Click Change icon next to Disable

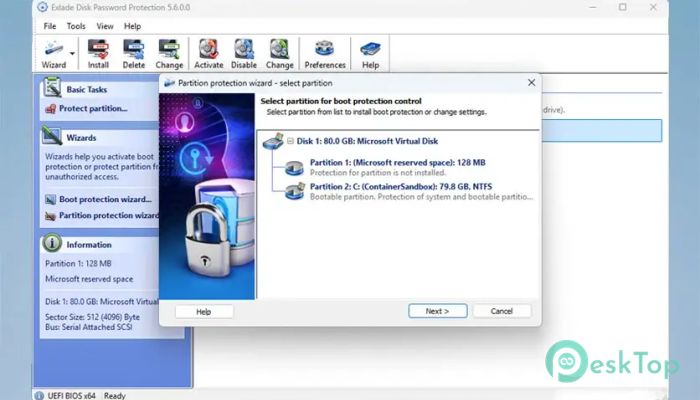(279, 54)
